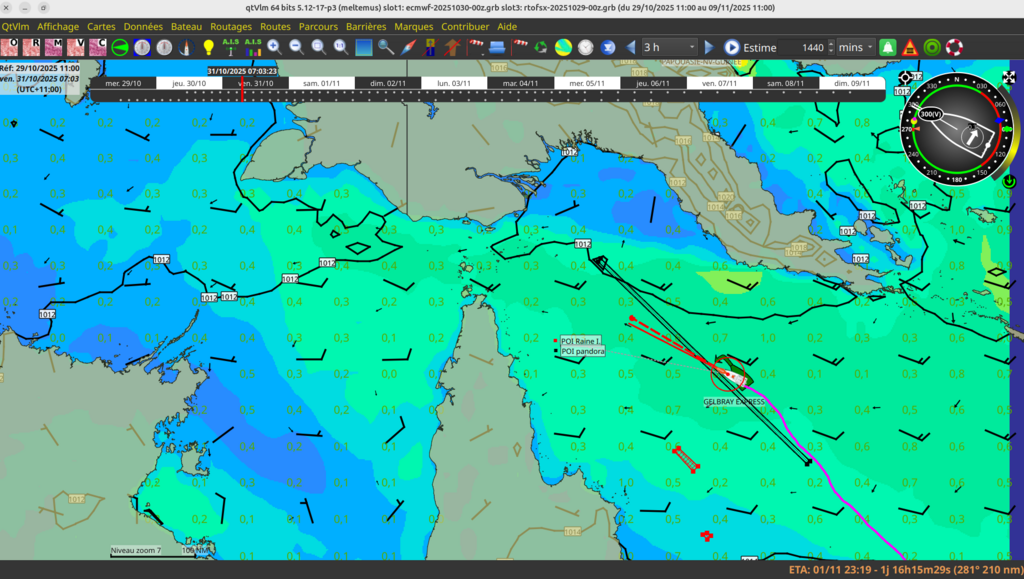Toggle the O chart layer button
This screenshot has width=1024, height=579.
click(x=9, y=47)
